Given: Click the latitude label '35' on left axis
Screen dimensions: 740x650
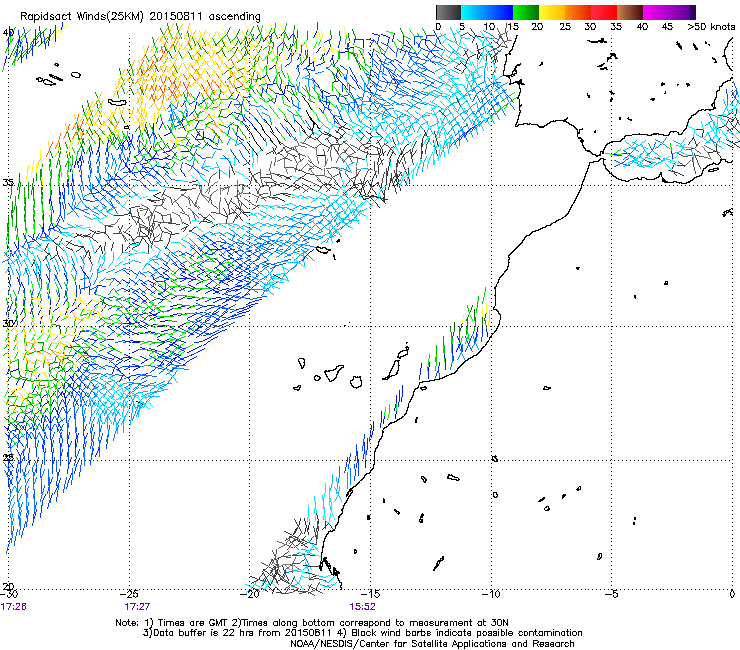Looking at the screenshot, I should point(8,183).
